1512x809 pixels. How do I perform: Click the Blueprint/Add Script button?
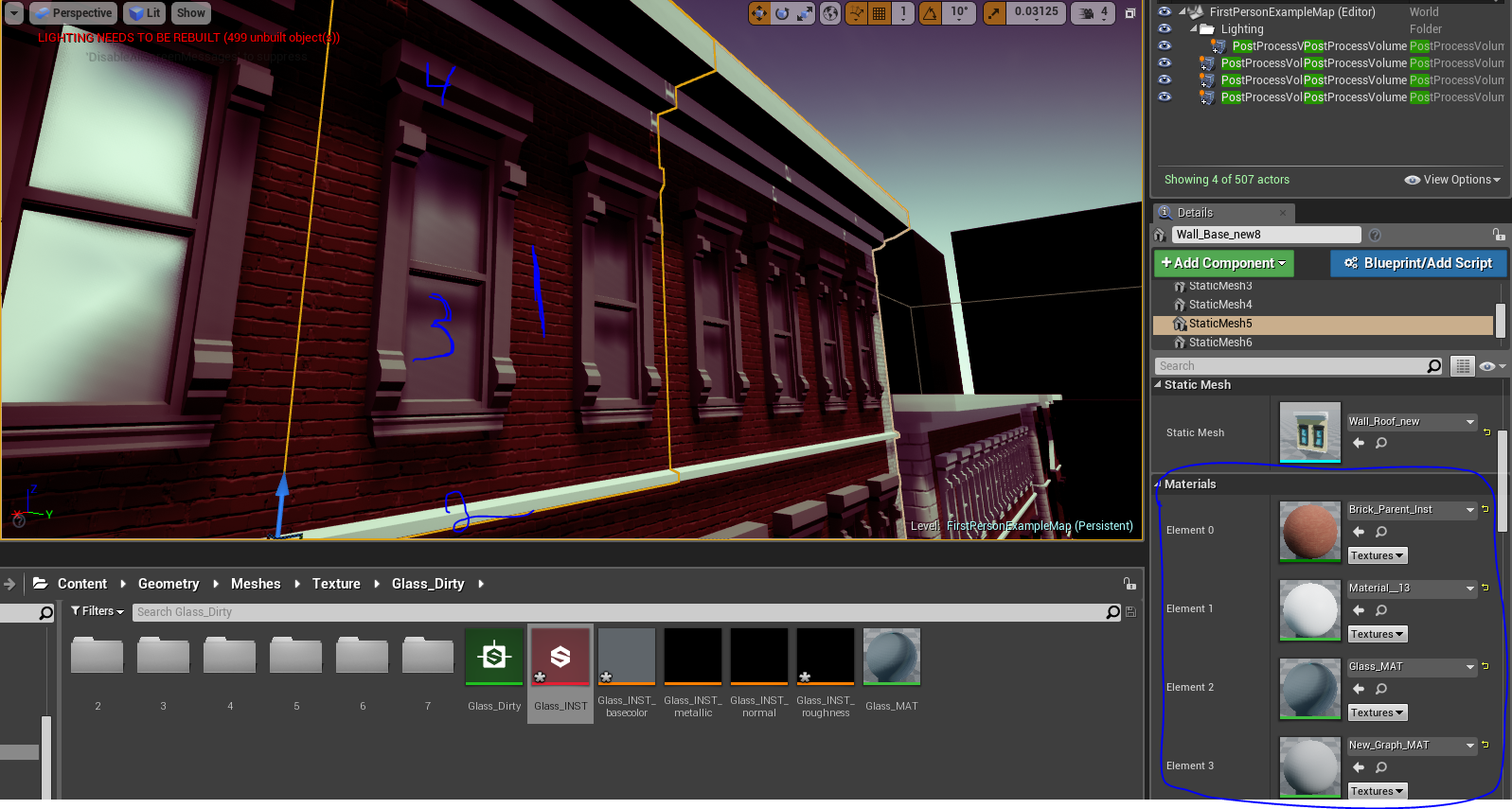(x=1417, y=263)
